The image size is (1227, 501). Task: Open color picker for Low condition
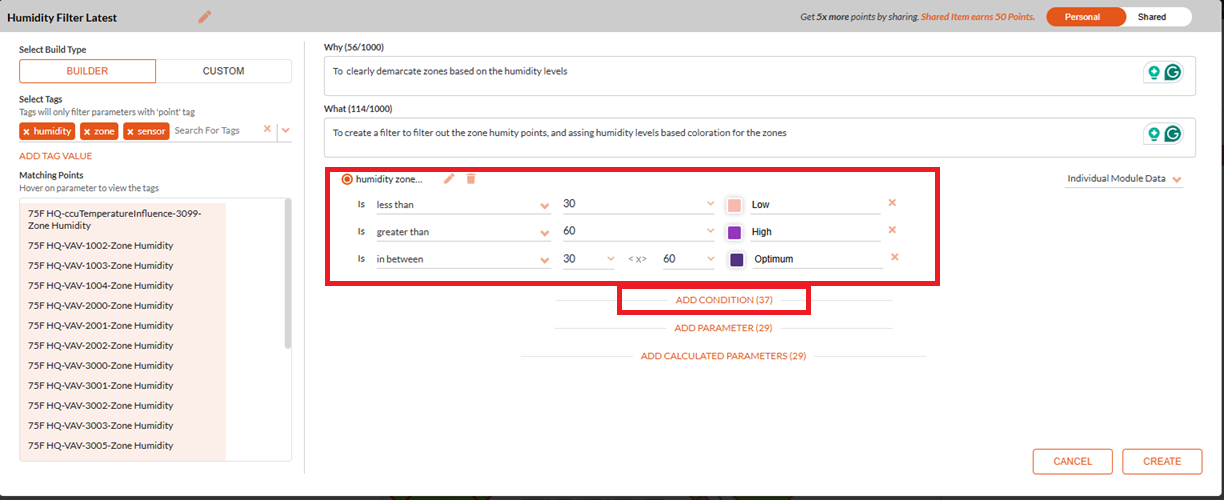[x=734, y=205]
